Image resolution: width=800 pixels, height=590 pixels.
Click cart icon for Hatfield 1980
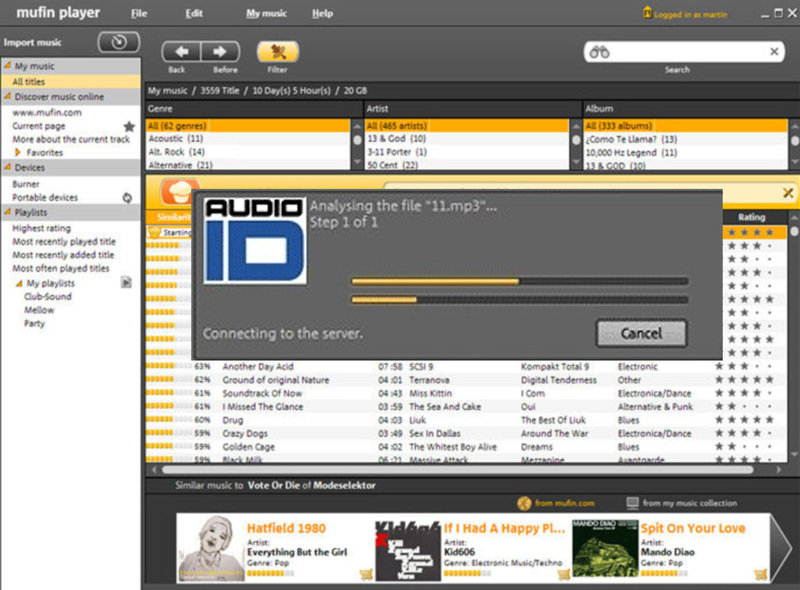366,575
